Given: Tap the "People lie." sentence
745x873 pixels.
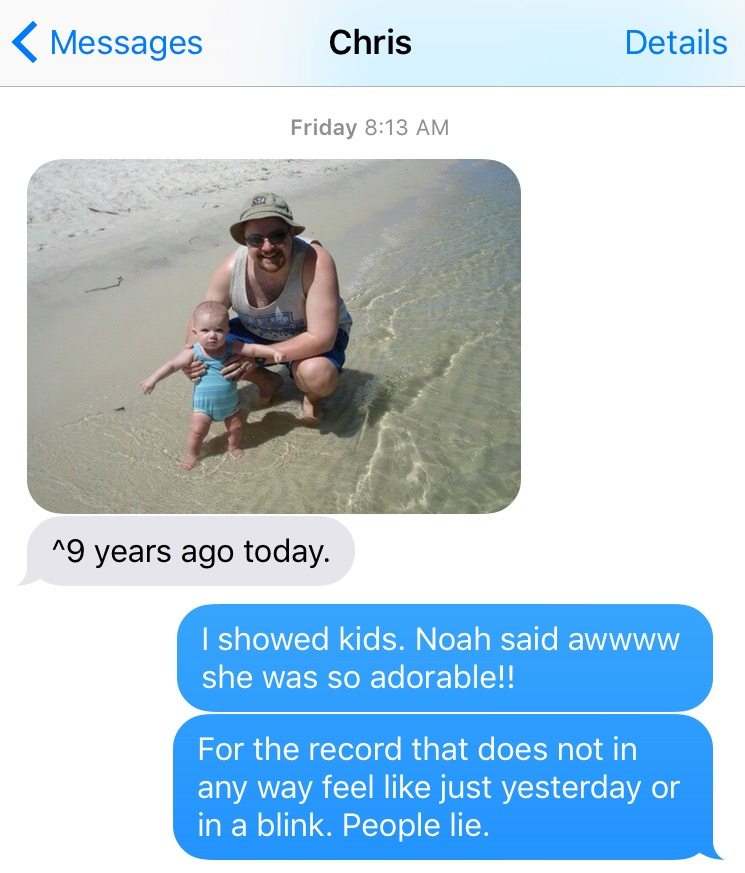Looking at the screenshot, I should (416, 825).
